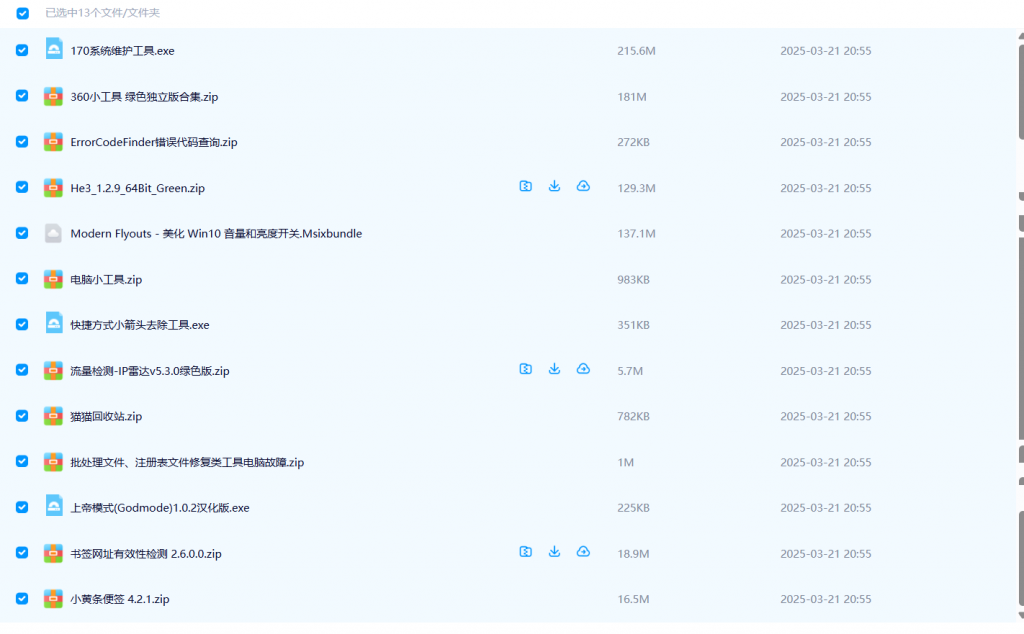The width and height of the screenshot is (1024, 634).
Task: Open 上帝模式(Godmode)1.0.2汉化版.exe
Action: [x=160, y=507]
